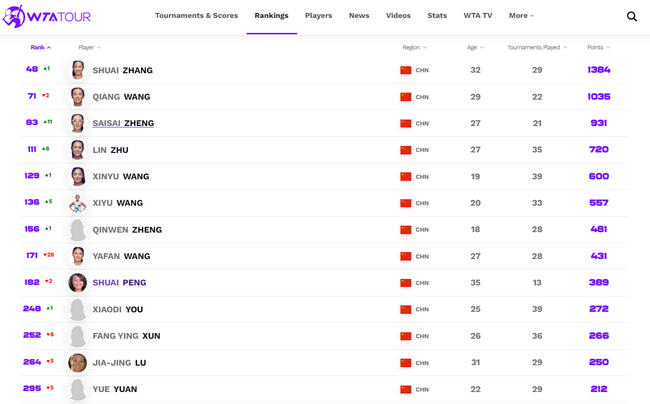Open YUE YUAN player link

tap(115, 389)
